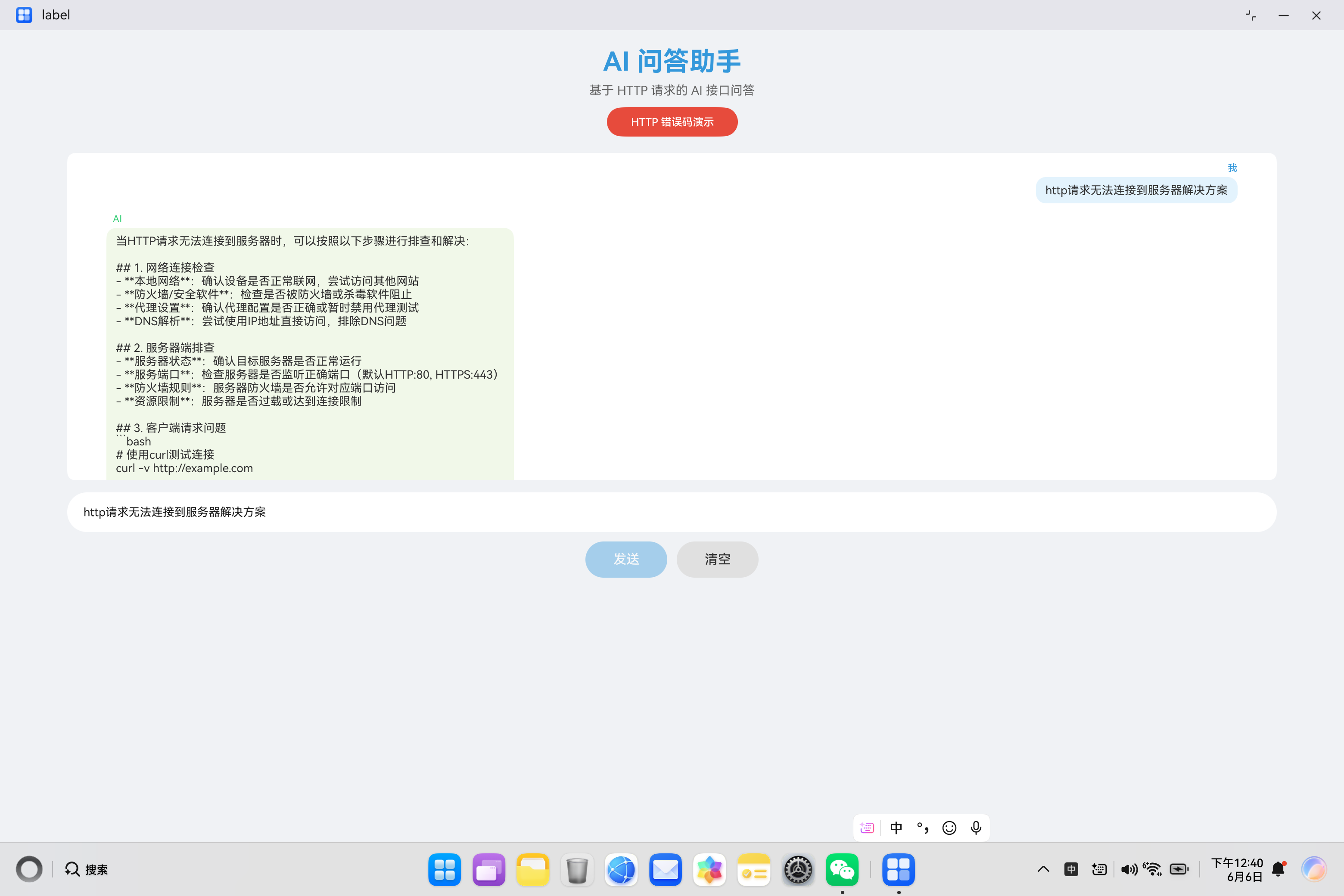Click the label app icon in title bar

(24, 15)
